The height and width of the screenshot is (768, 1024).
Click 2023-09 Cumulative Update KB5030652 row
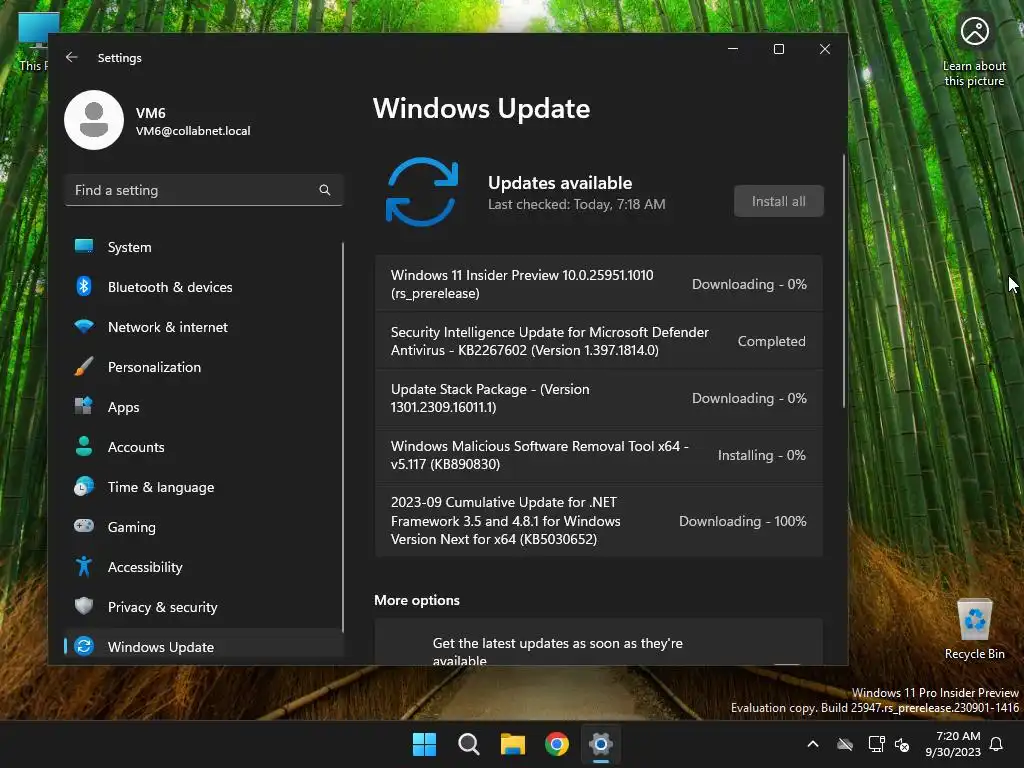[x=599, y=520]
